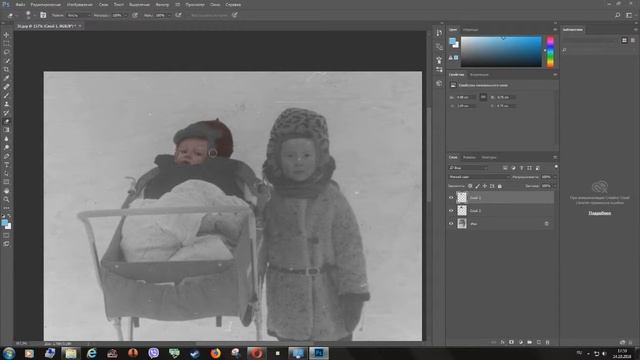Select the Path Selection tool

coord(6,173)
